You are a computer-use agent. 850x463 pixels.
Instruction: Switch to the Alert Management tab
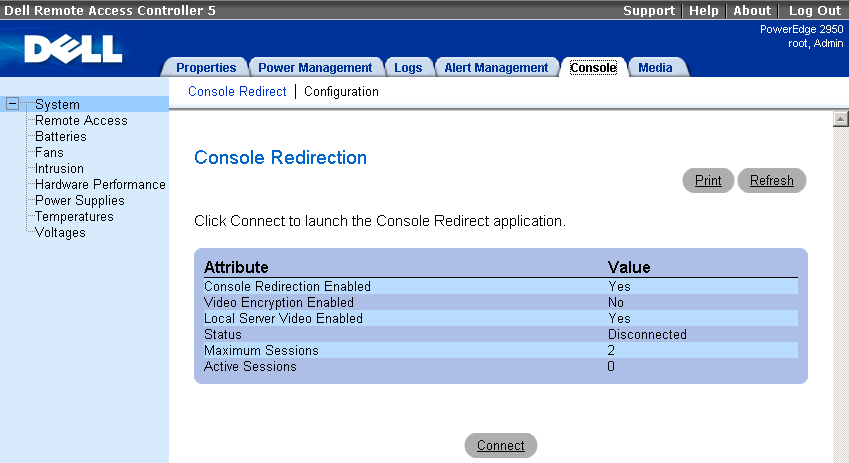(496, 67)
